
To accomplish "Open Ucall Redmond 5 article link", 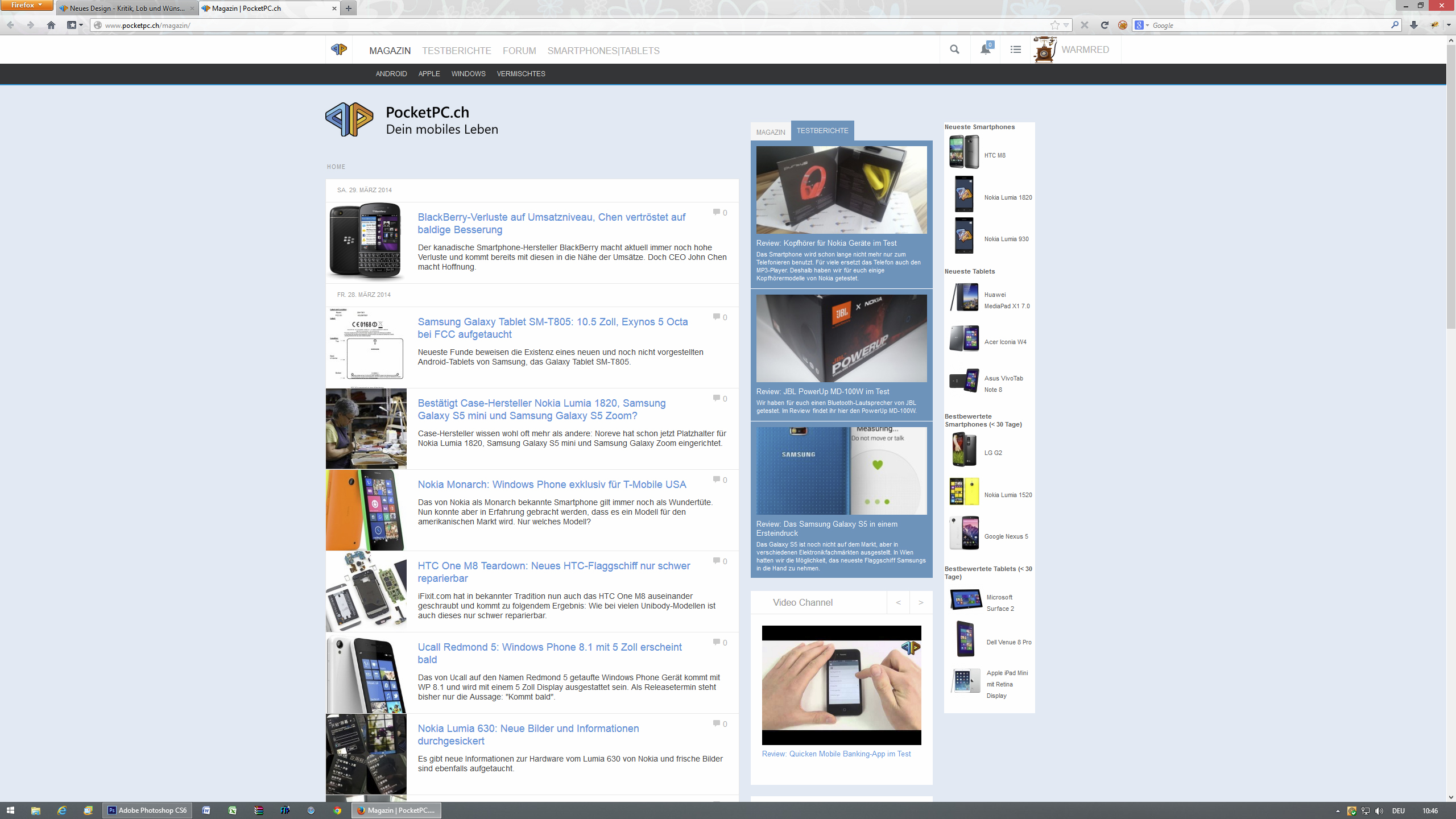I will [549, 653].
